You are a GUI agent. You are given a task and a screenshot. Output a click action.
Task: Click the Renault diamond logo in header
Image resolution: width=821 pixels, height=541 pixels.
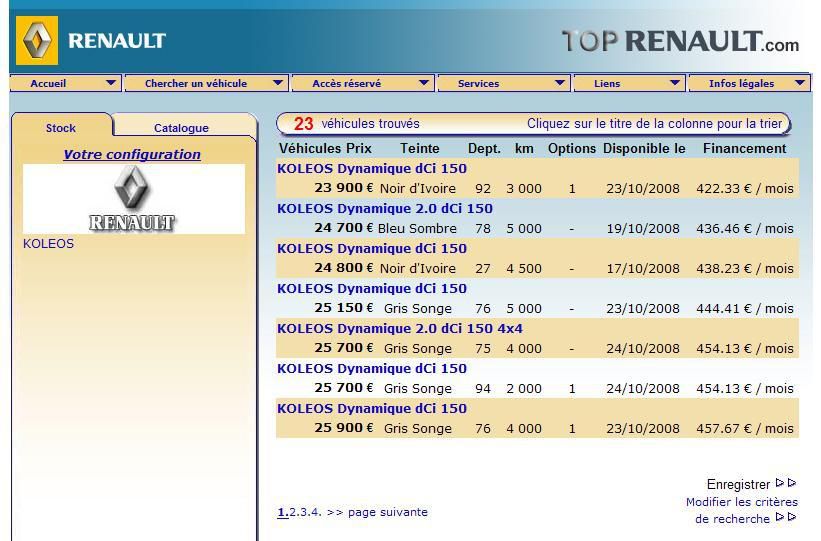[37, 40]
